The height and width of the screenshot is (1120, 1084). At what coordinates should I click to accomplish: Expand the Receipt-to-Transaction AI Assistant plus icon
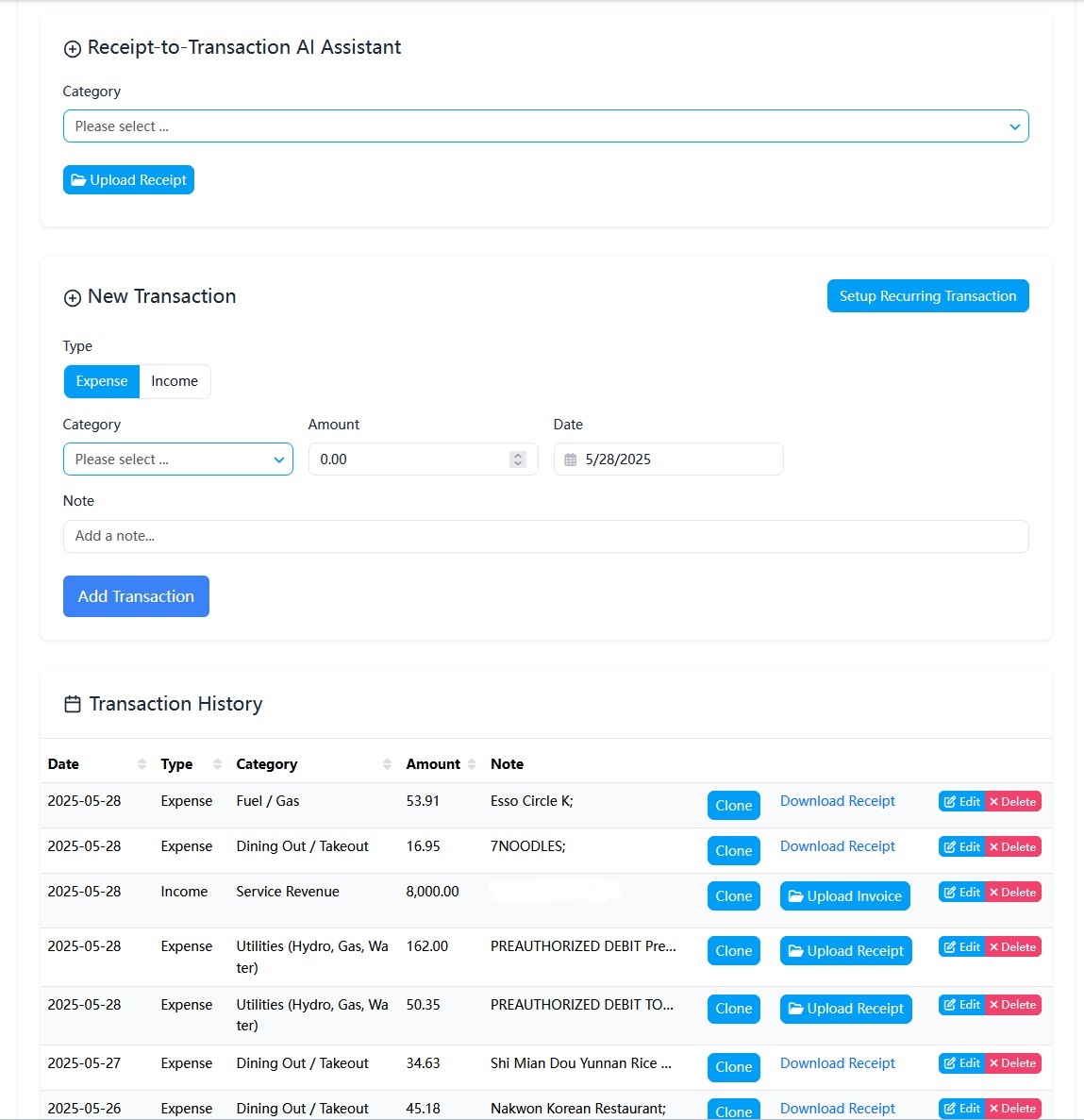click(73, 48)
